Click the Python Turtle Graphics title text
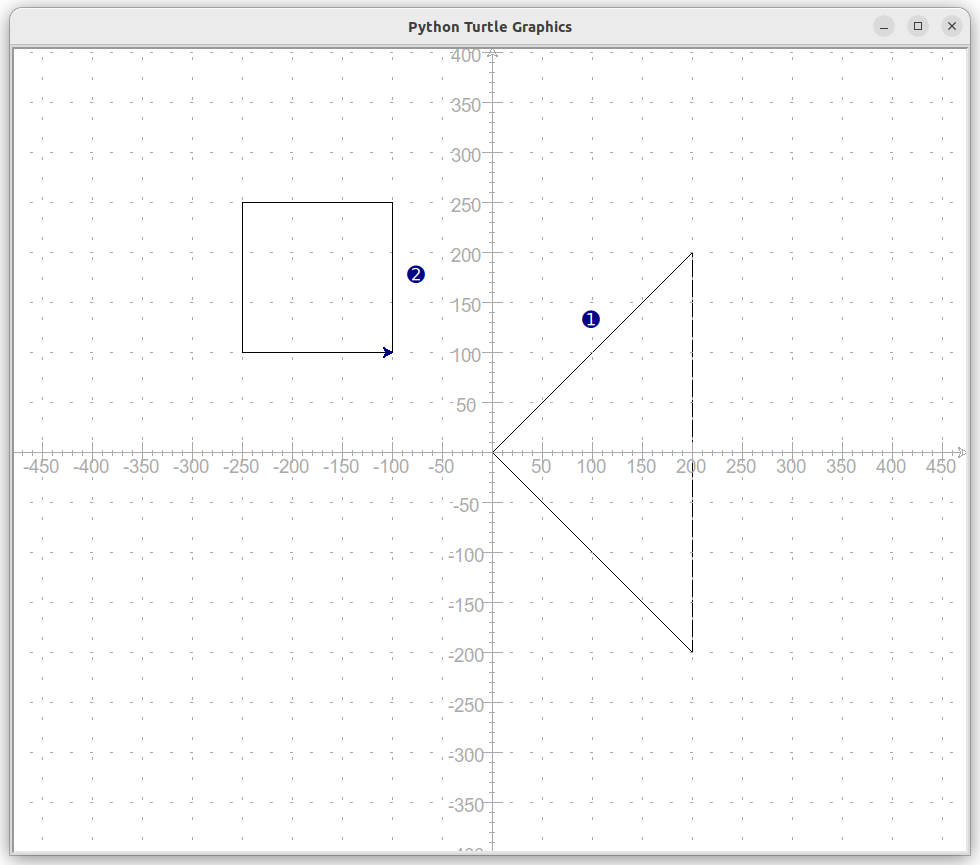980x865 pixels. 490,27
